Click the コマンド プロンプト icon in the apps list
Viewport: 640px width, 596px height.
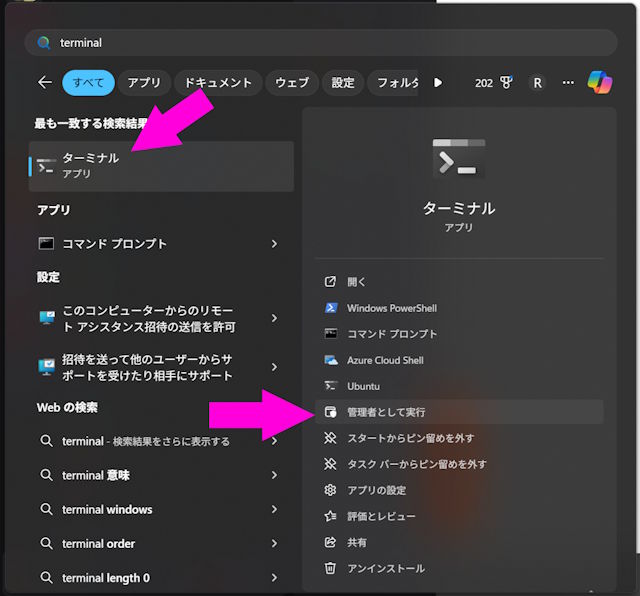click(46, 244)
